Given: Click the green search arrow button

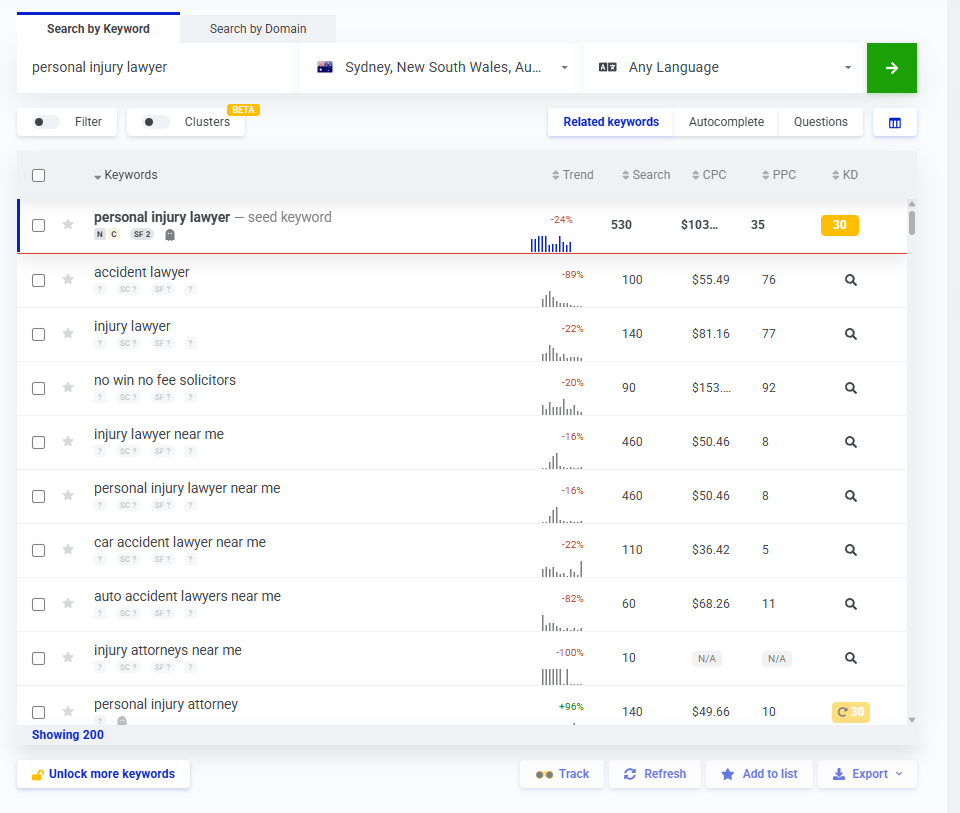Looking at the screenshot, I should coord(891,67).
